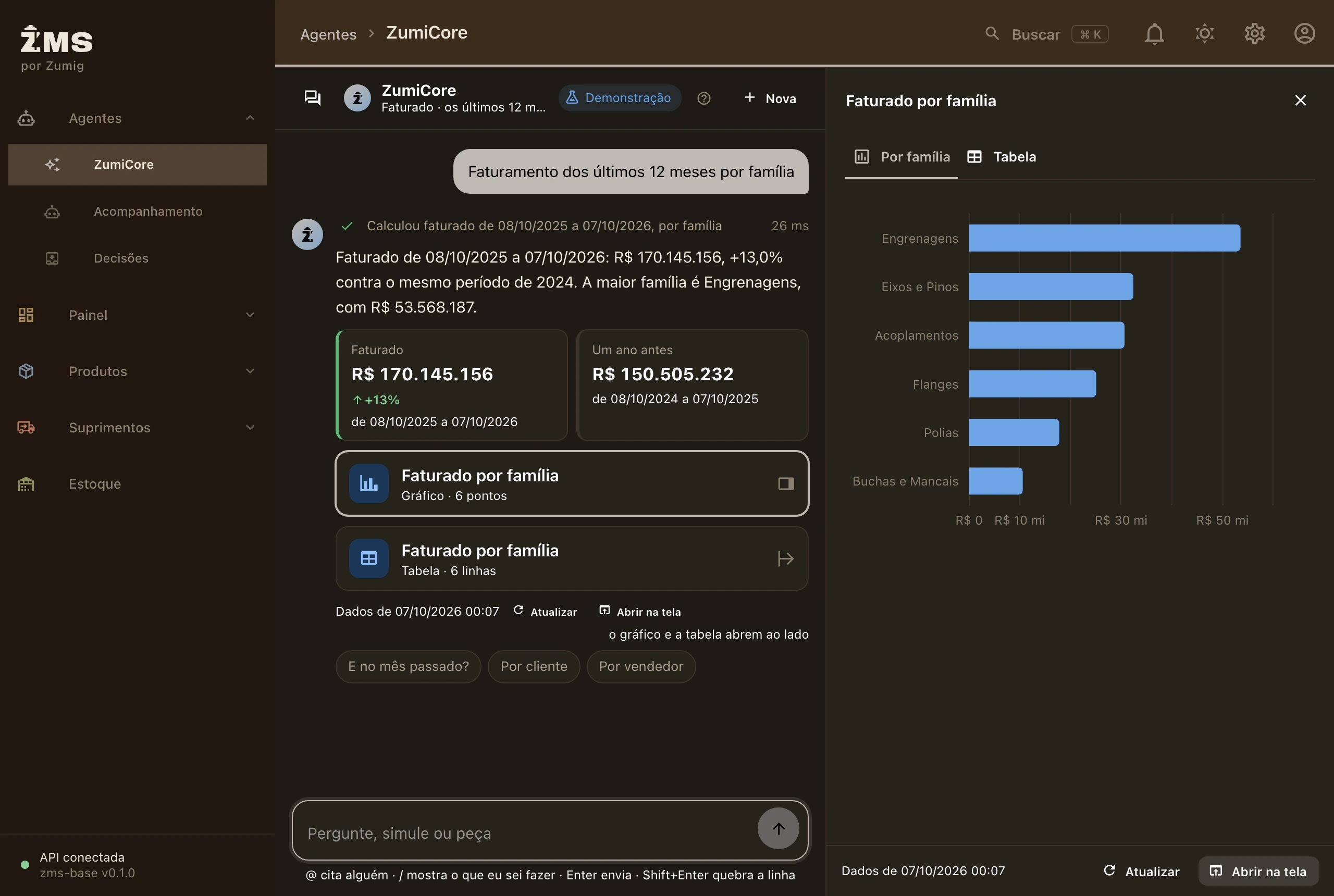This screenshot has width=1334, height=896.
Task: Expand the Suprimentos sidebar section
Action: click(x=137, y=428)
